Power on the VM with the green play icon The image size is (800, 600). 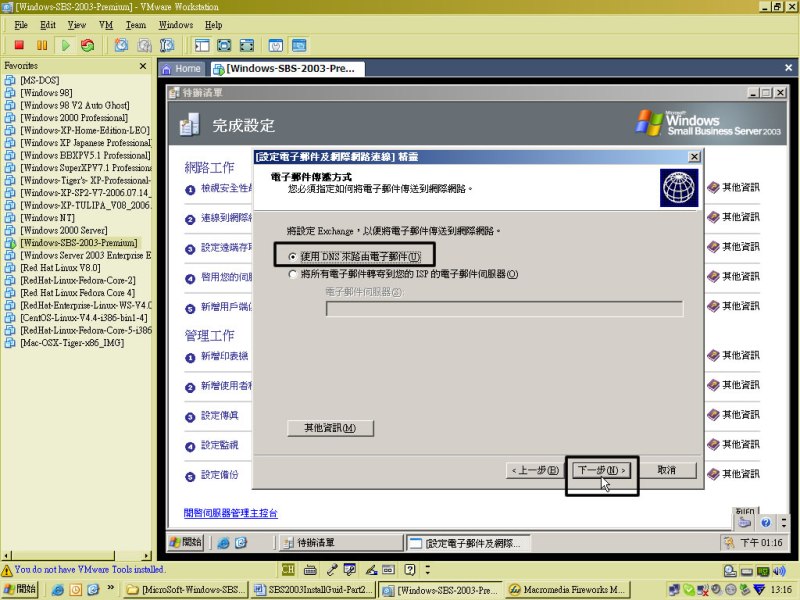[65, 45]
